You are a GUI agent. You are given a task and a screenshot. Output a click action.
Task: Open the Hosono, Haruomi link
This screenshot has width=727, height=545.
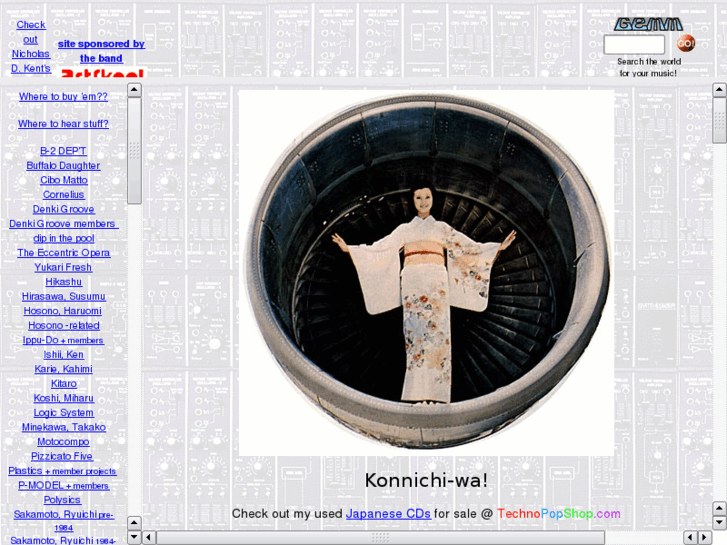point(63,311)
